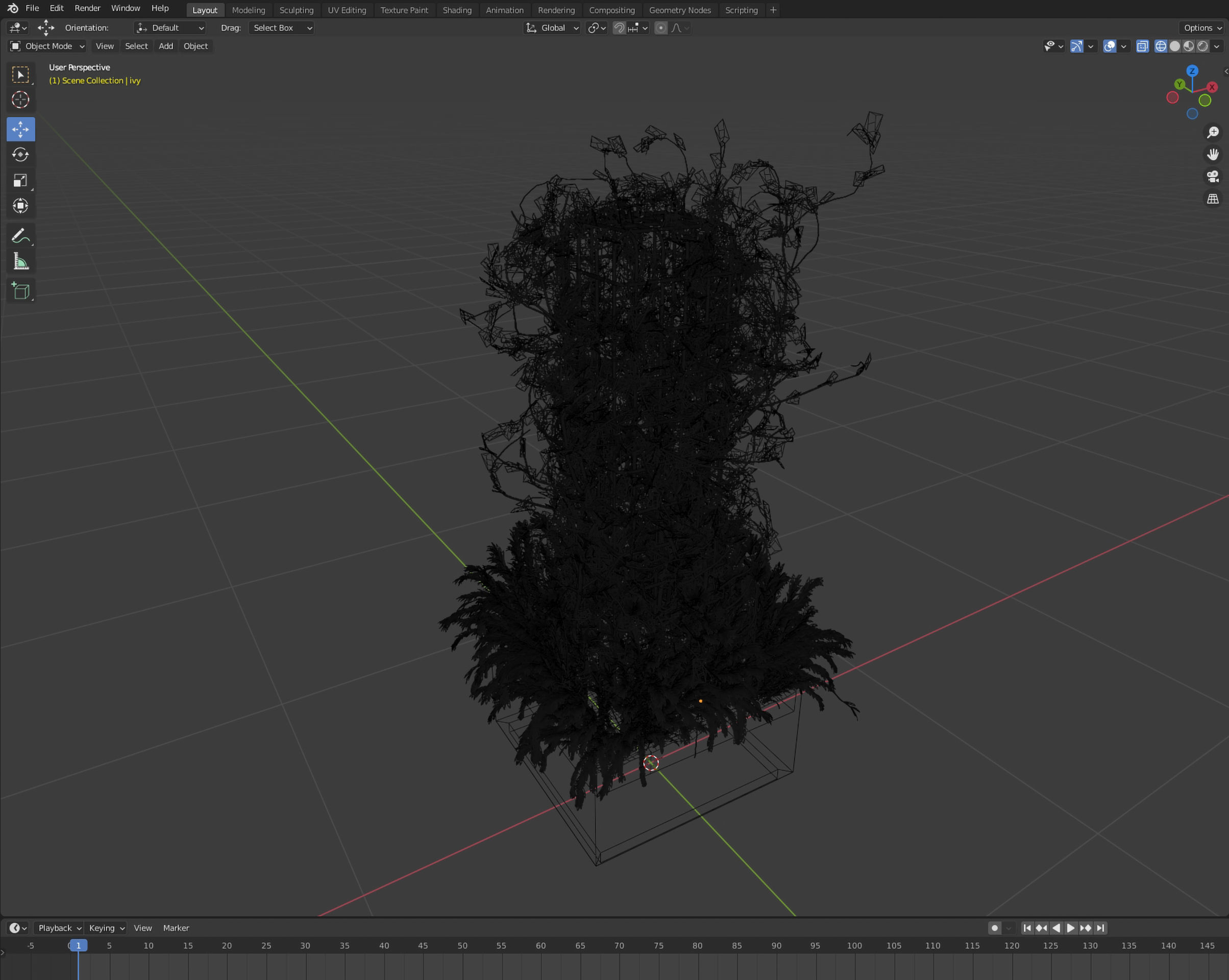The width and height of the screenshot is (1229, 980).
Task: Select the Rotate tool
Action: point(20,155)
